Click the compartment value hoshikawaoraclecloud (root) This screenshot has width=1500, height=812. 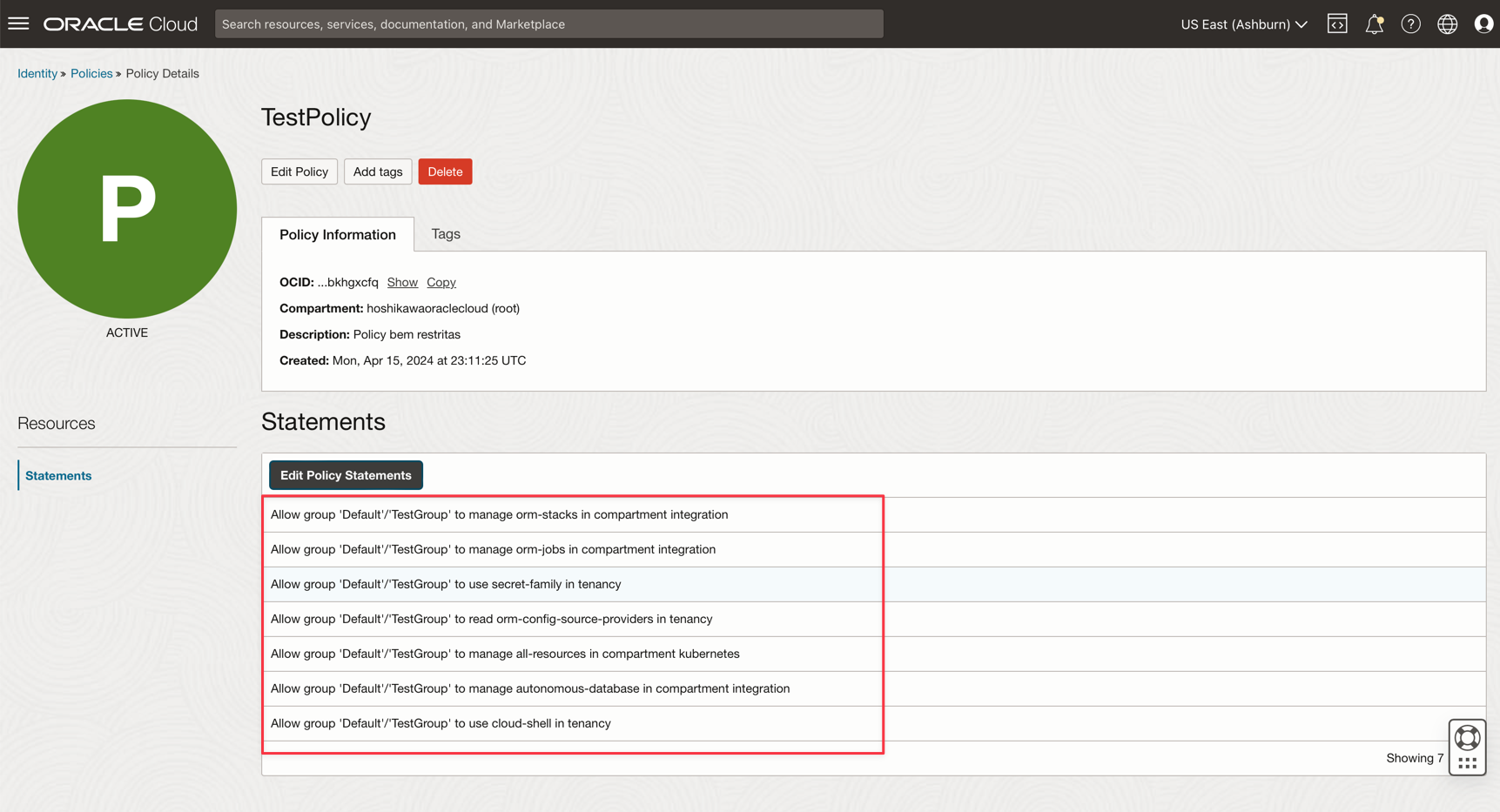point(443,308)
